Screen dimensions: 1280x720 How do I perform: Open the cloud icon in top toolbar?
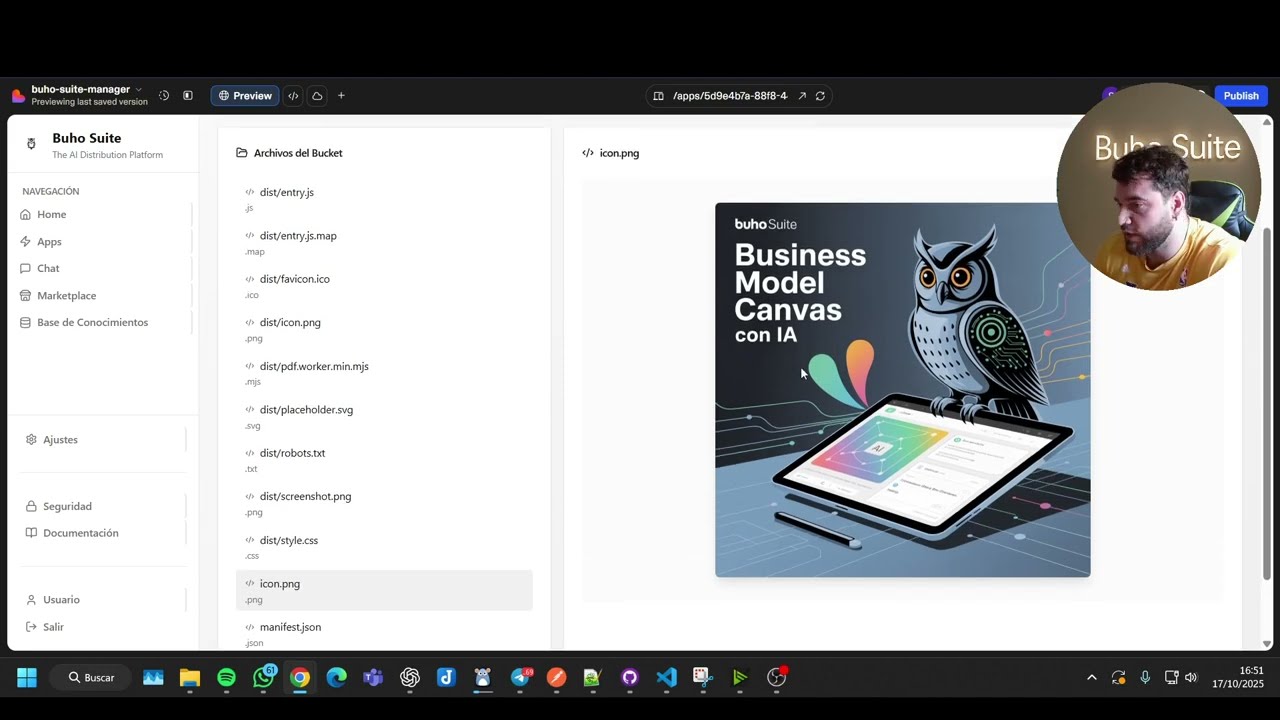click(317, 96)
